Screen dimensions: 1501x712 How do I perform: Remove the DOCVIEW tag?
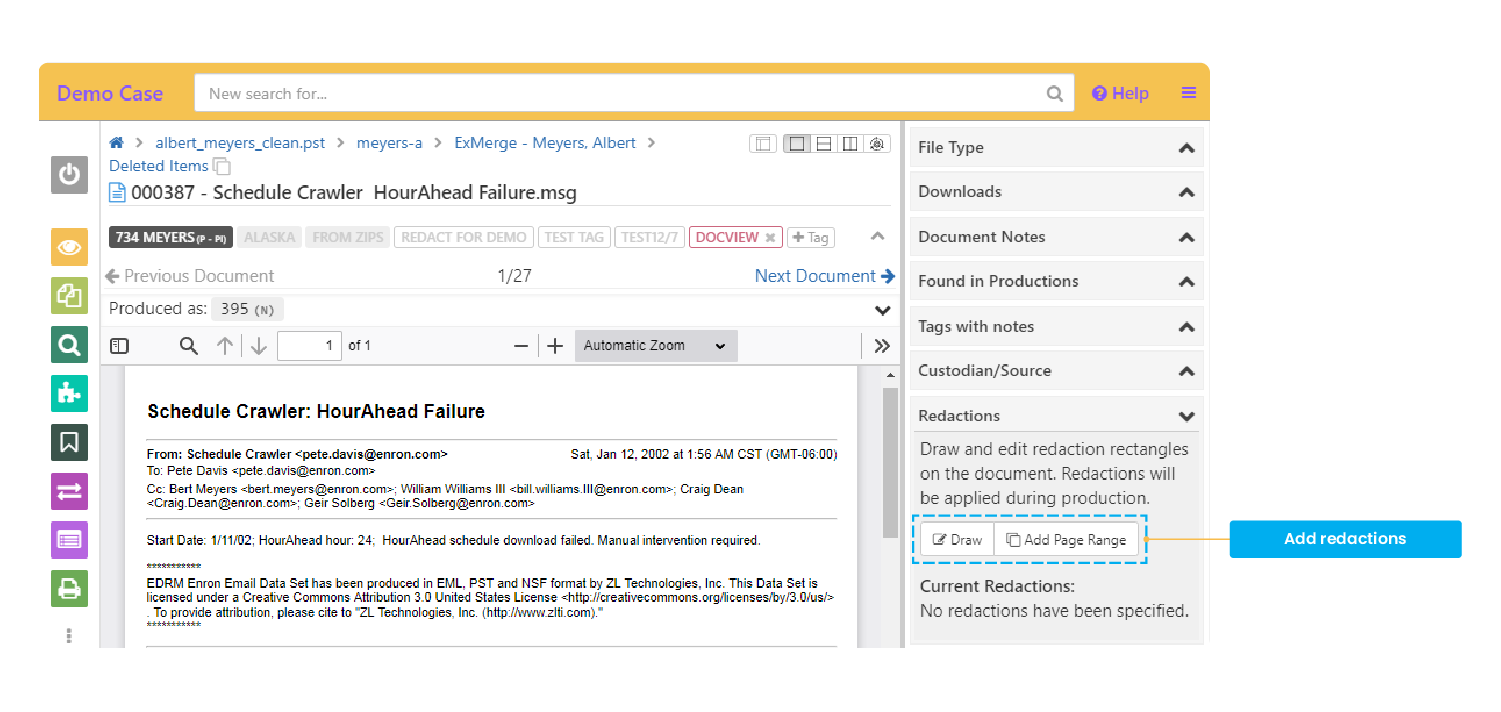(x=770, y=238)
